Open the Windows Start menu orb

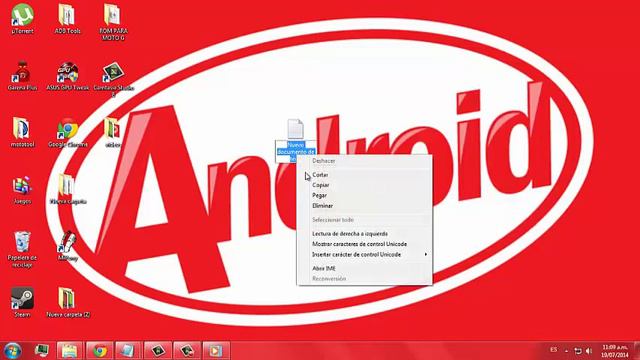coord(13,351)
